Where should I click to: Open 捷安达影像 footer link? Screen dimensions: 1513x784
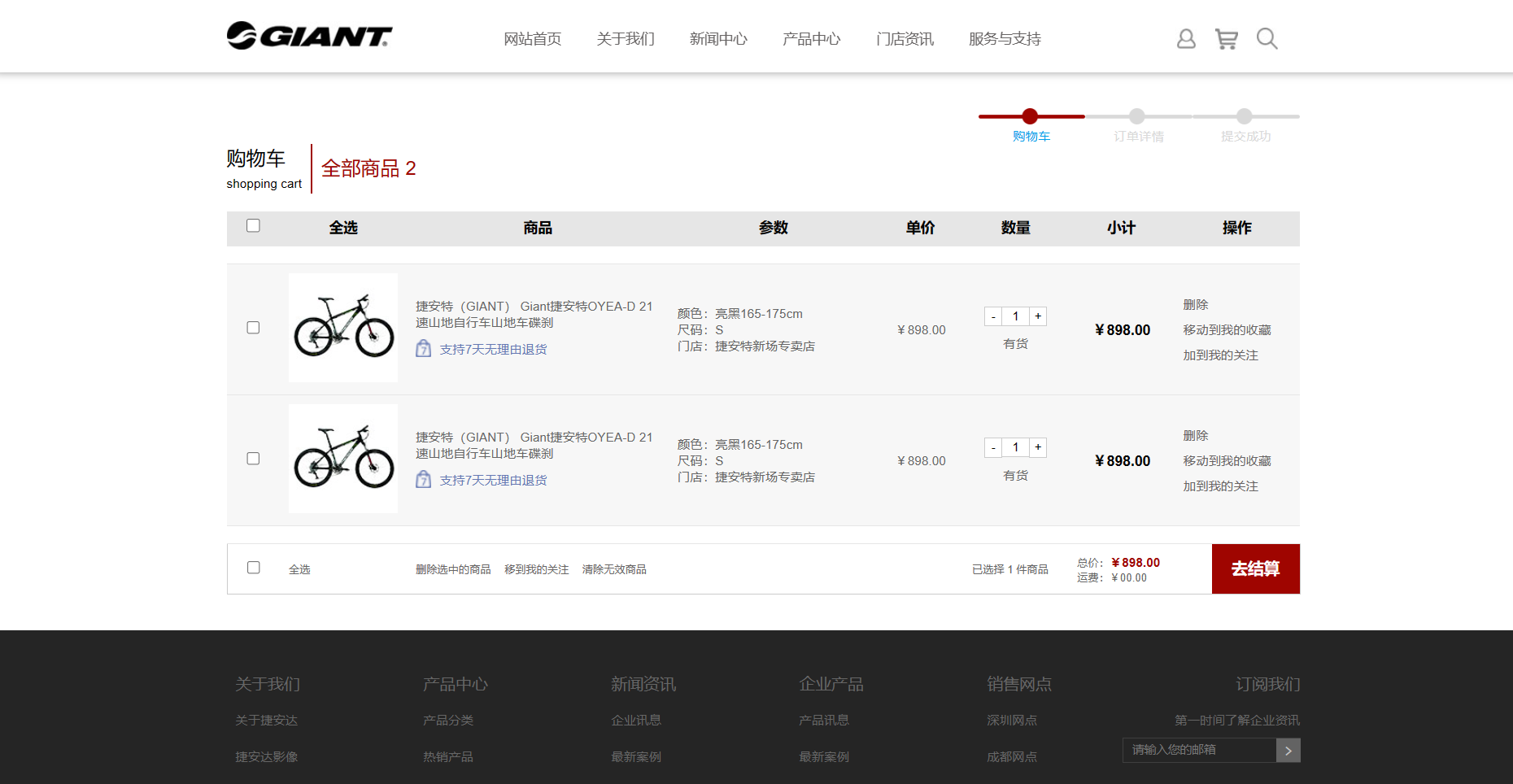click(266, 757)
